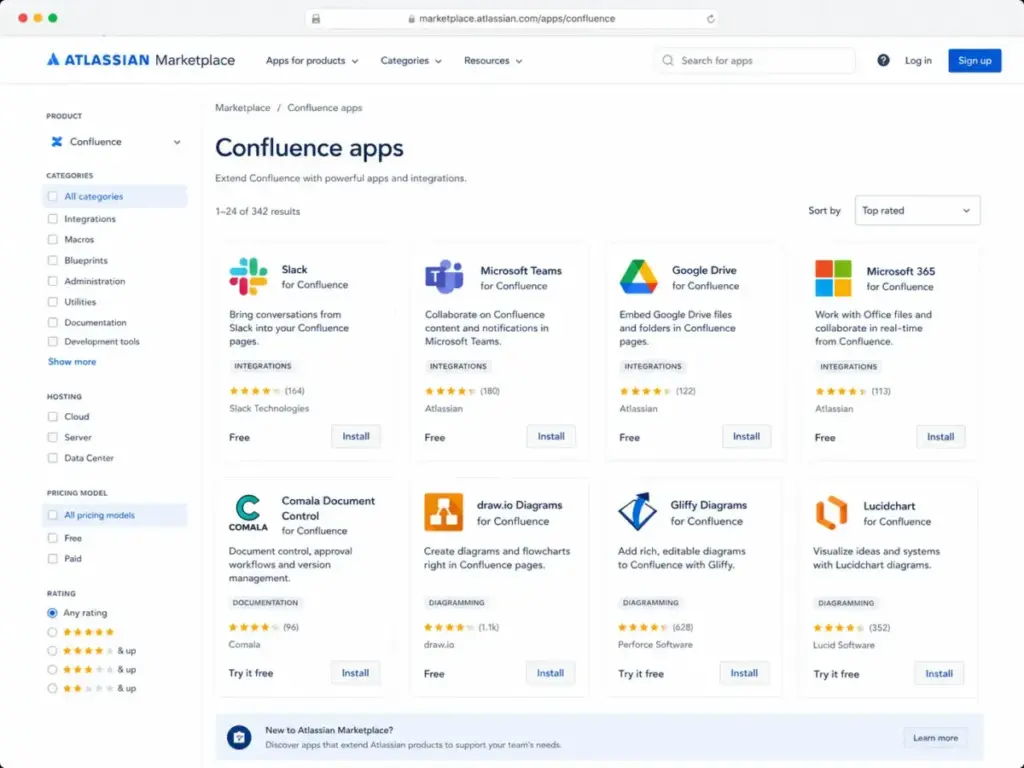Install Gliffy Diagrams for Confluence

tap(744, 673)
